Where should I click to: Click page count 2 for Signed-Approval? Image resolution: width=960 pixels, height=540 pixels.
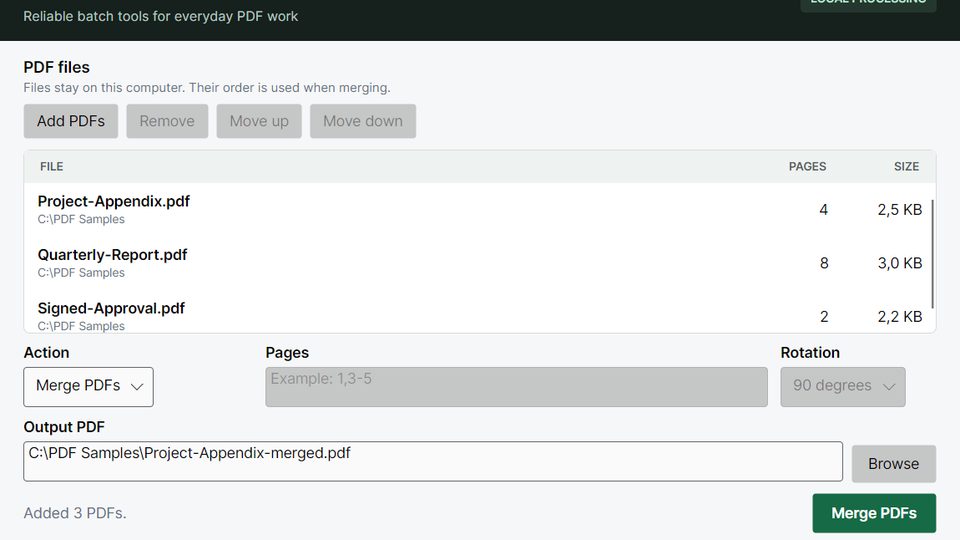[x=824, y=317]
